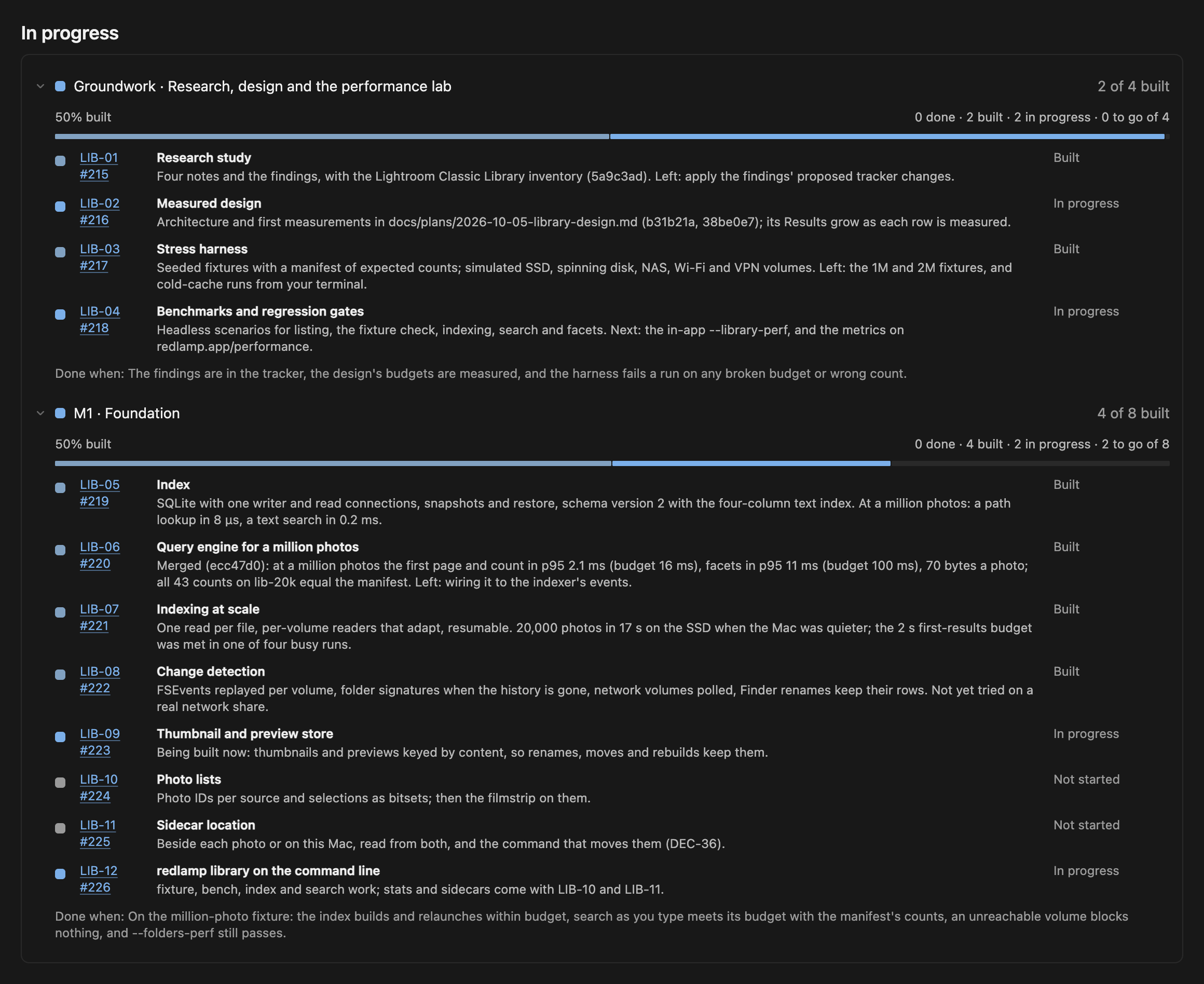The image size is (1204, 984).
Task: Click the status square for LIB-07 Indexing at scale
Action: (60, 612)
